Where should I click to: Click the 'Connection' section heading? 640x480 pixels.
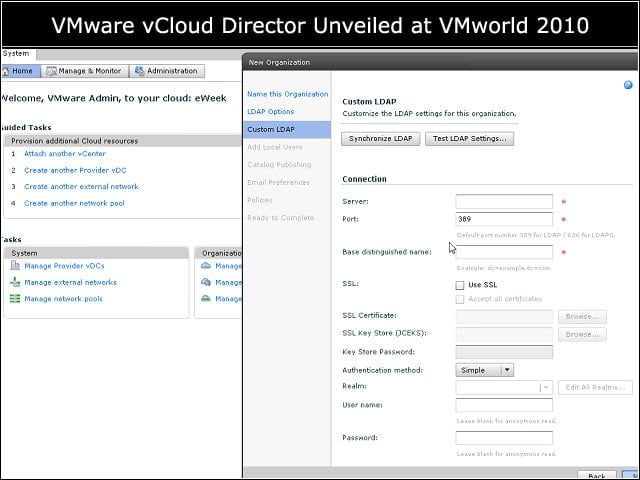(x=364, y=179)
